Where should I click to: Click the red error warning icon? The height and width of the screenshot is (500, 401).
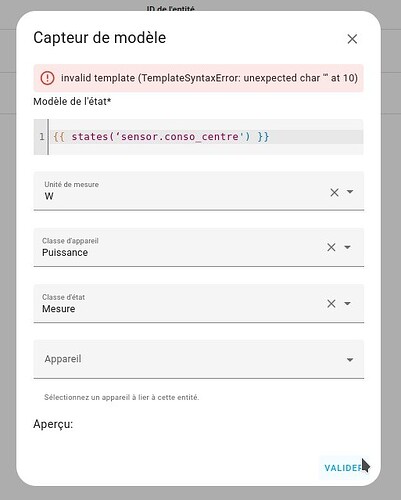coord(47,78)
